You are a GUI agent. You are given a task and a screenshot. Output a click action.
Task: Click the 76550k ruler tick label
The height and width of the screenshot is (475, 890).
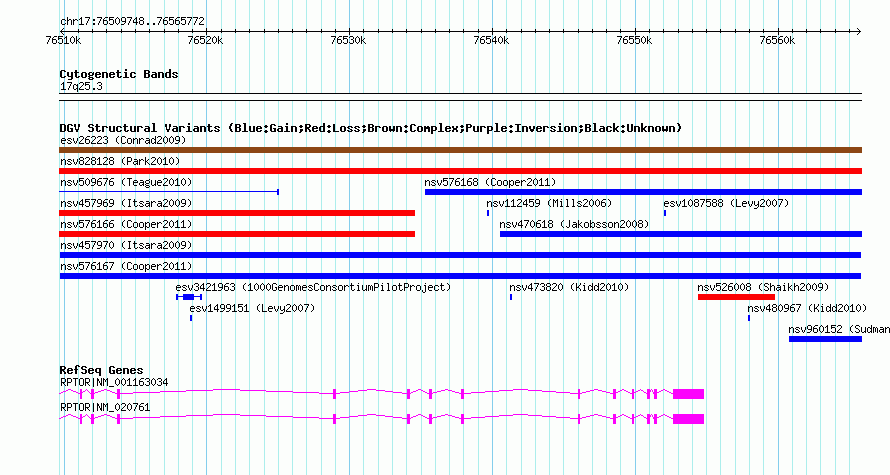635,40
